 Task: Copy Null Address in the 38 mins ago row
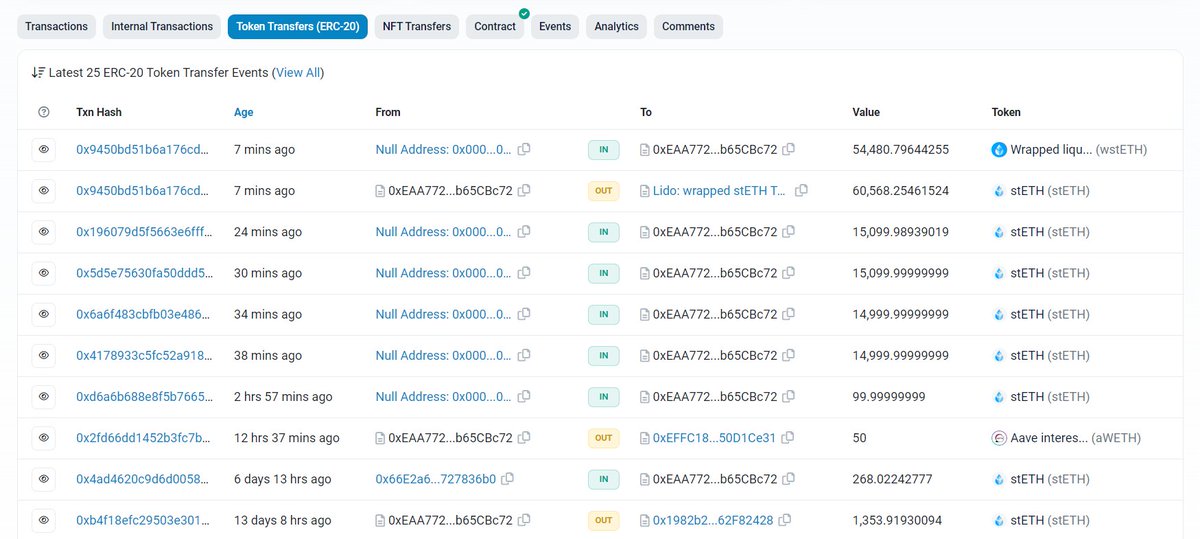524,355
